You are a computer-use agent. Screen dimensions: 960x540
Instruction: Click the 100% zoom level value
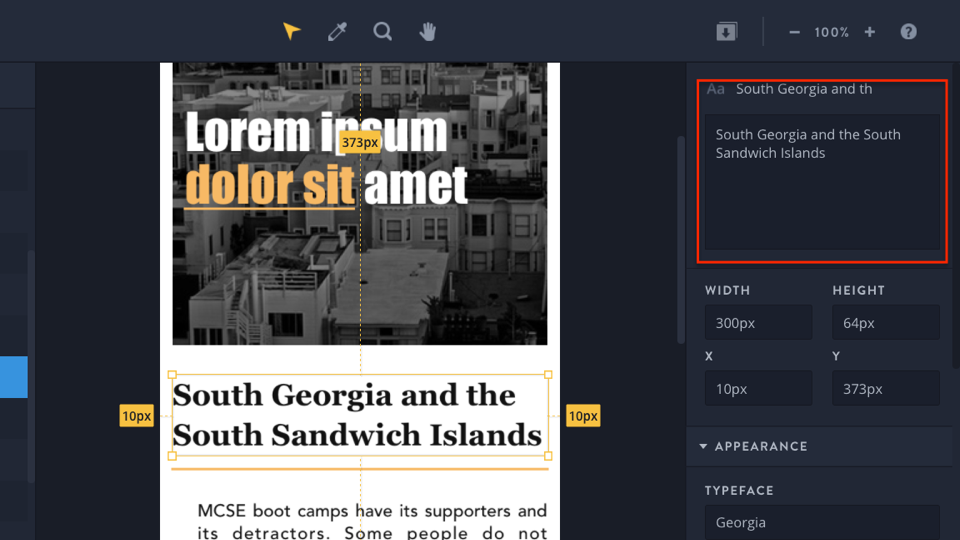[x=831, y=32]
